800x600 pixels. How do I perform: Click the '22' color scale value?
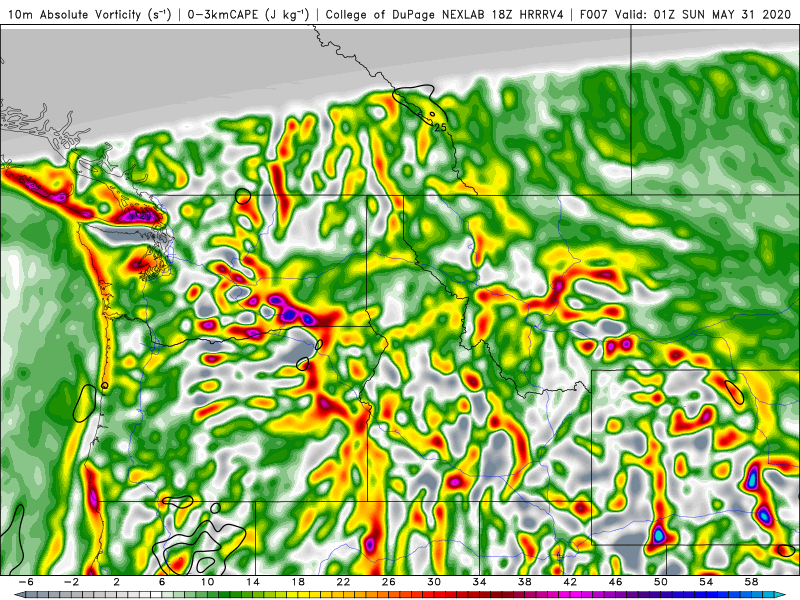pos(343,582)
